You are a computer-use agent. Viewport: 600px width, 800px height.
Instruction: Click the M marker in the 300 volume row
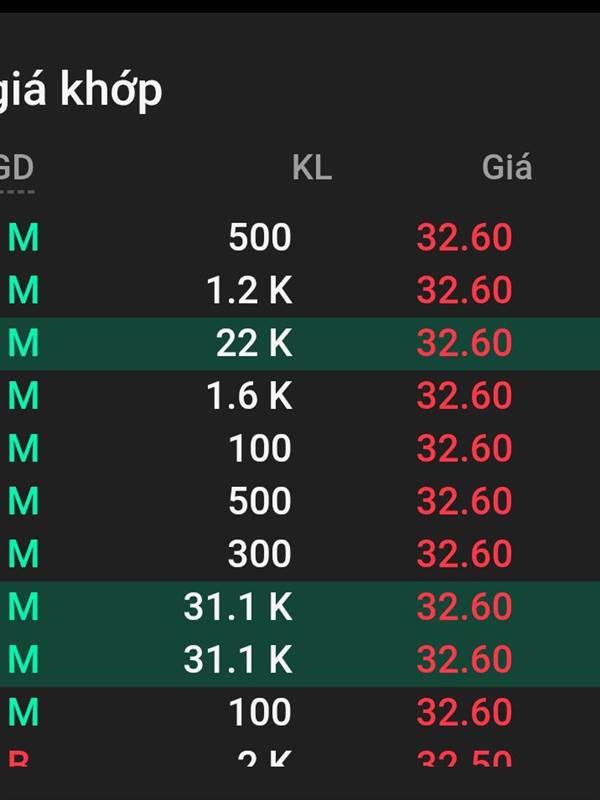coord(23,554)
